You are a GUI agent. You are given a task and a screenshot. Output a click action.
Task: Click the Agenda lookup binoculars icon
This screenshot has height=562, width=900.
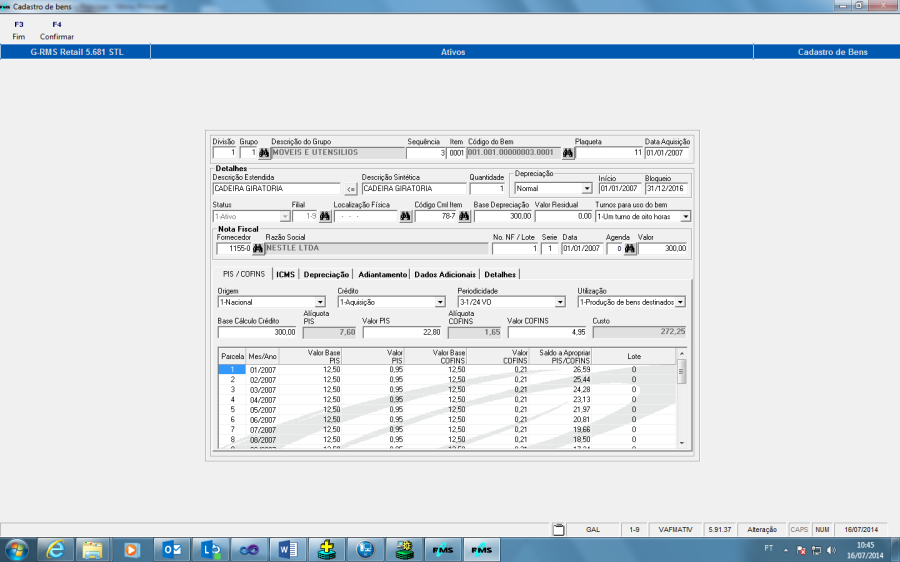pos(630,248)
